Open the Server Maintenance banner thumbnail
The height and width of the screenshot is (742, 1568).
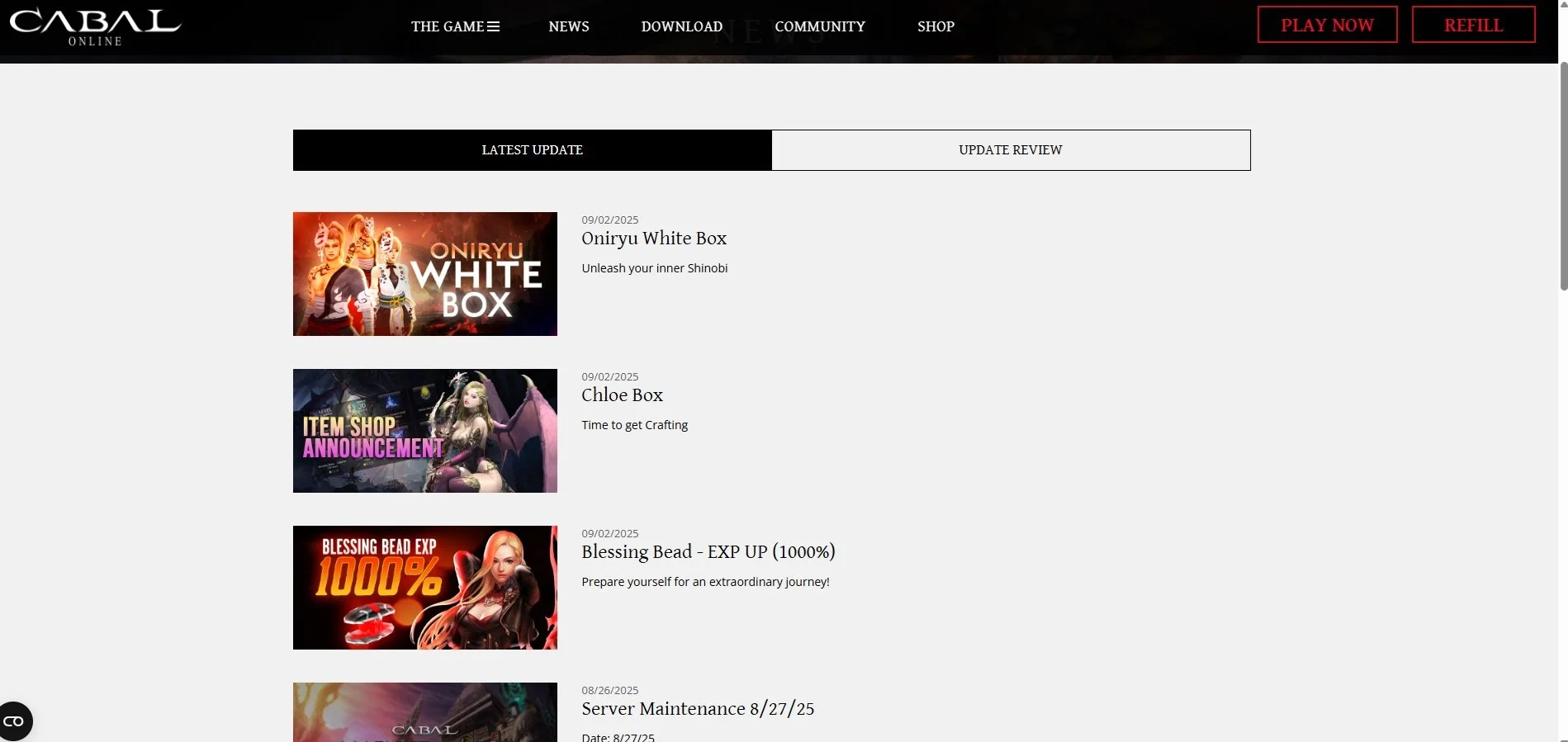tap(425, 712)
